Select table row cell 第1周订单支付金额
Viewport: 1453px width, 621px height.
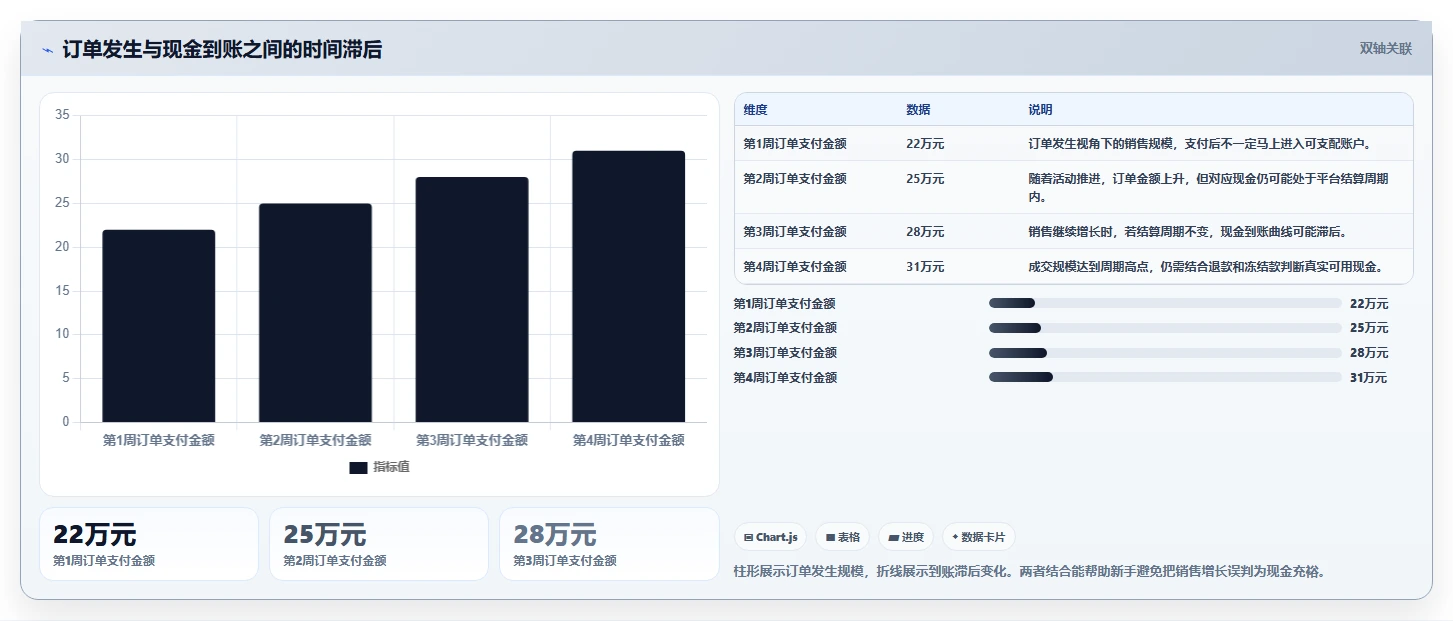point(795,144)
